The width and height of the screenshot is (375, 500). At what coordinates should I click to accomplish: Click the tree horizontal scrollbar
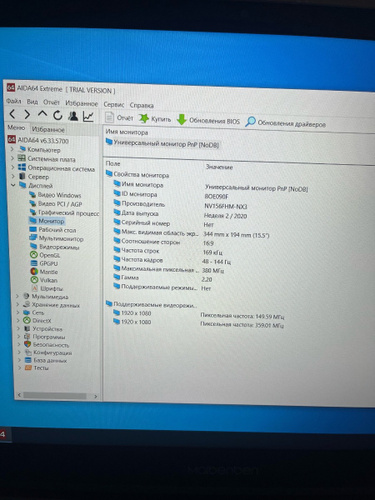[x=57, y=396]
